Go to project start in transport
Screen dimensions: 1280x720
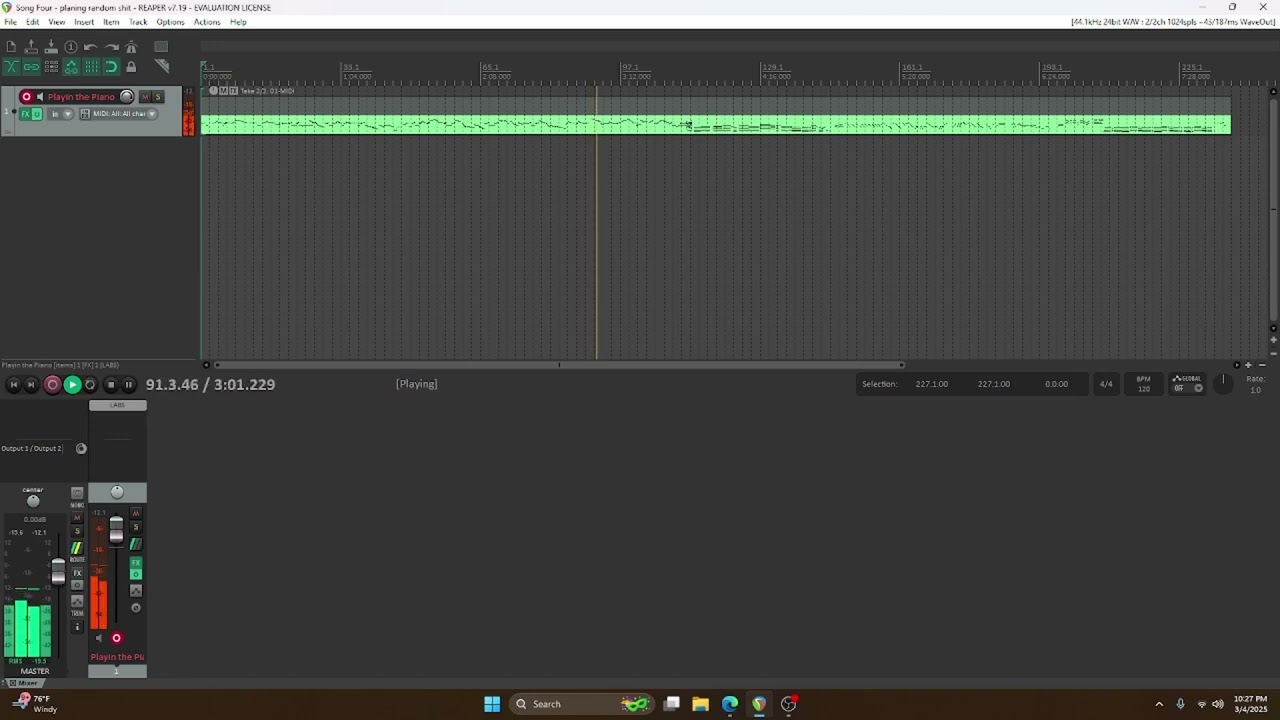pyautogui.click(x=13, y=385)
